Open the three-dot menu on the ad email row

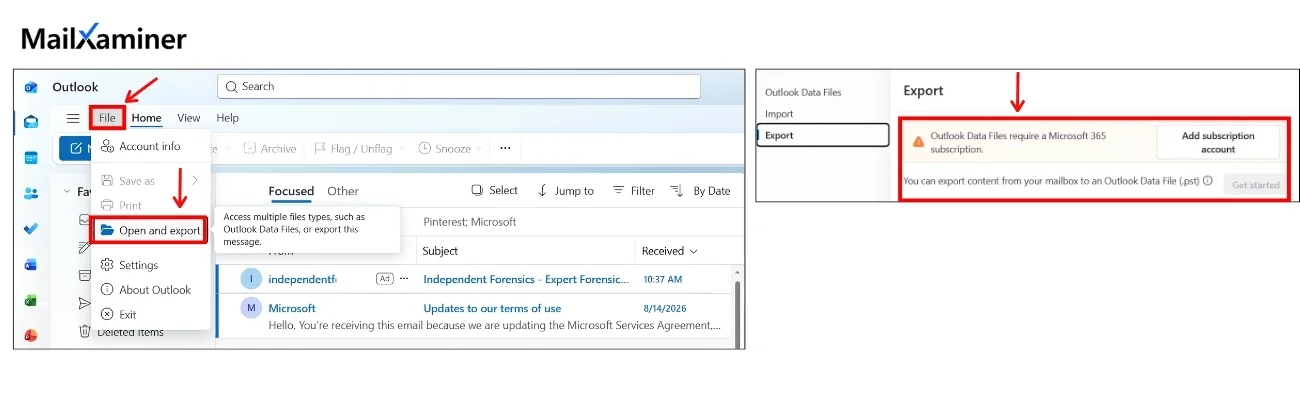click(x=404, y=279)
